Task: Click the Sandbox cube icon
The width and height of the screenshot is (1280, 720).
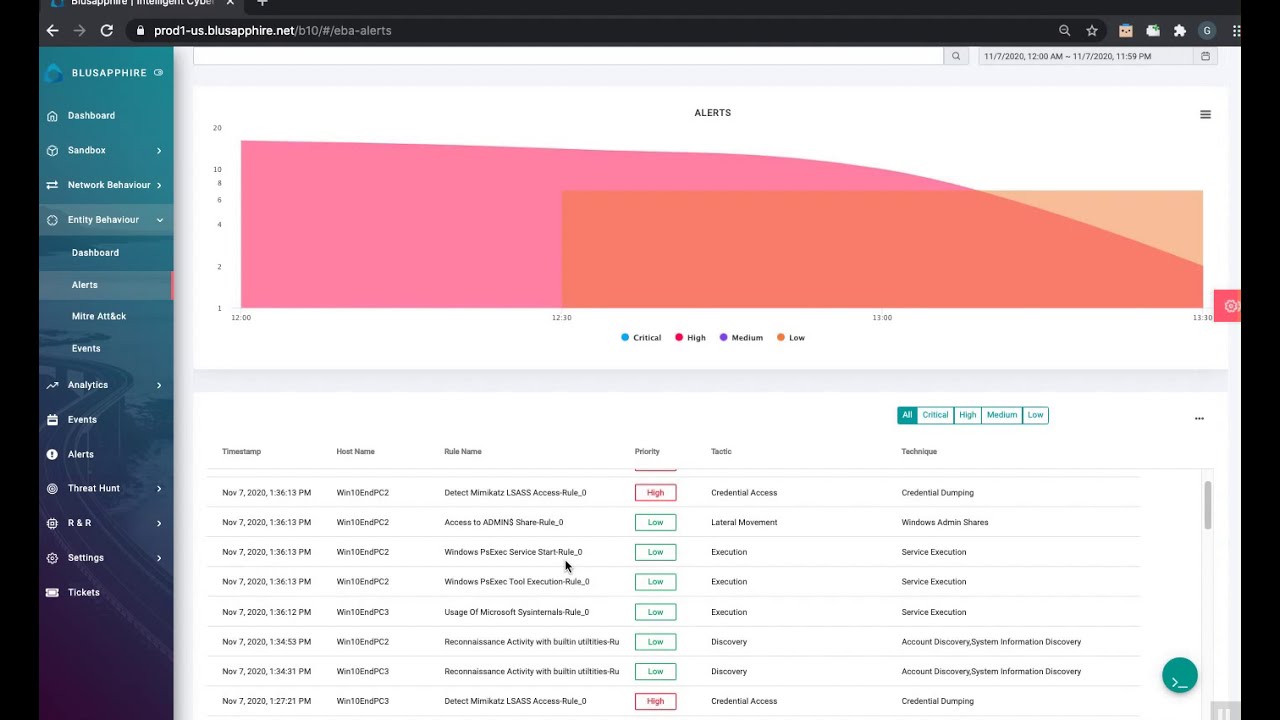Action: (x=52, y=151)
